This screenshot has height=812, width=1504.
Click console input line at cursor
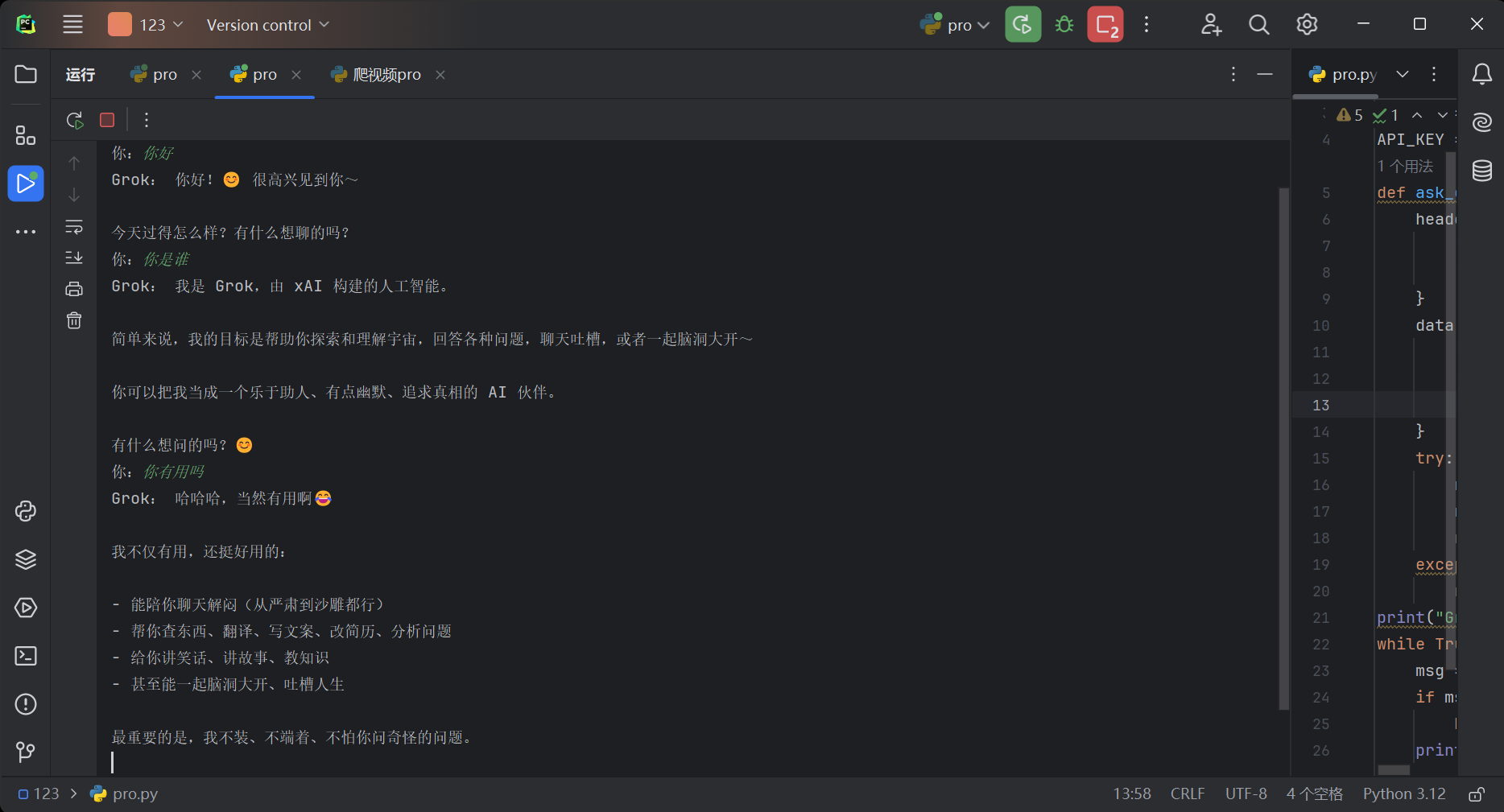click(692, 762)
